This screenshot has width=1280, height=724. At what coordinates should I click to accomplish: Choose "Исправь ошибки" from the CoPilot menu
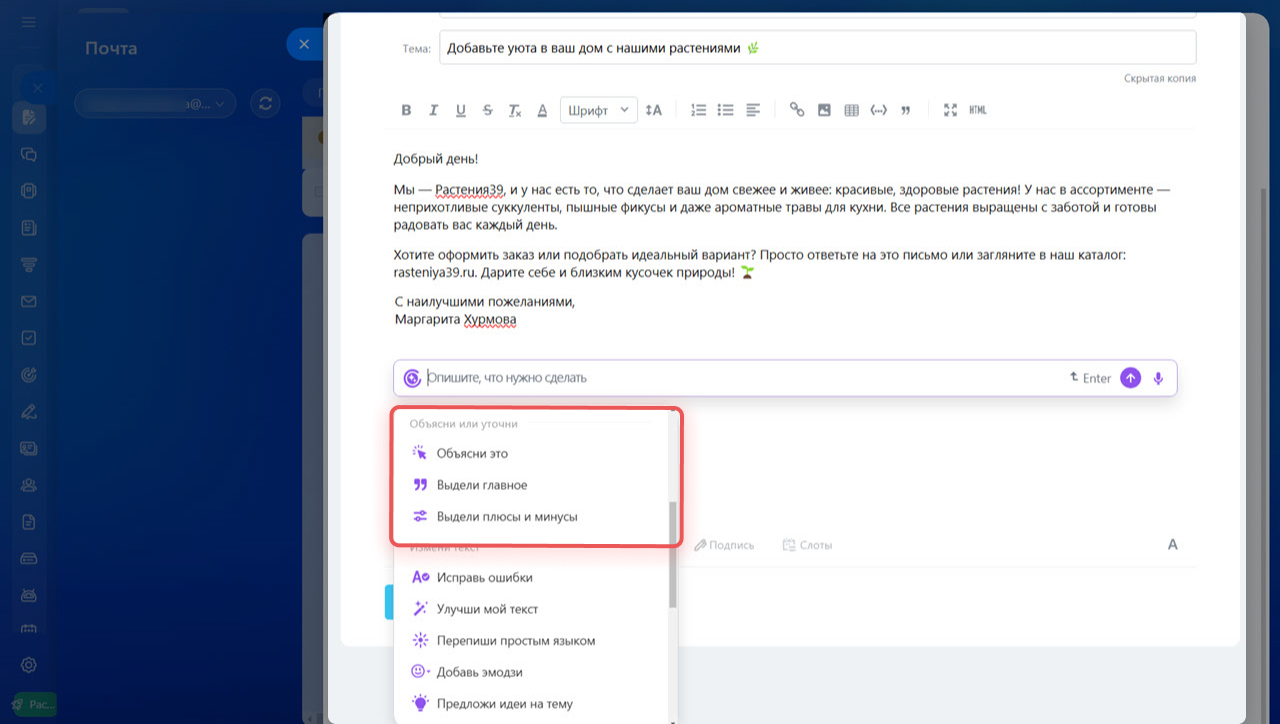point(532,577)
